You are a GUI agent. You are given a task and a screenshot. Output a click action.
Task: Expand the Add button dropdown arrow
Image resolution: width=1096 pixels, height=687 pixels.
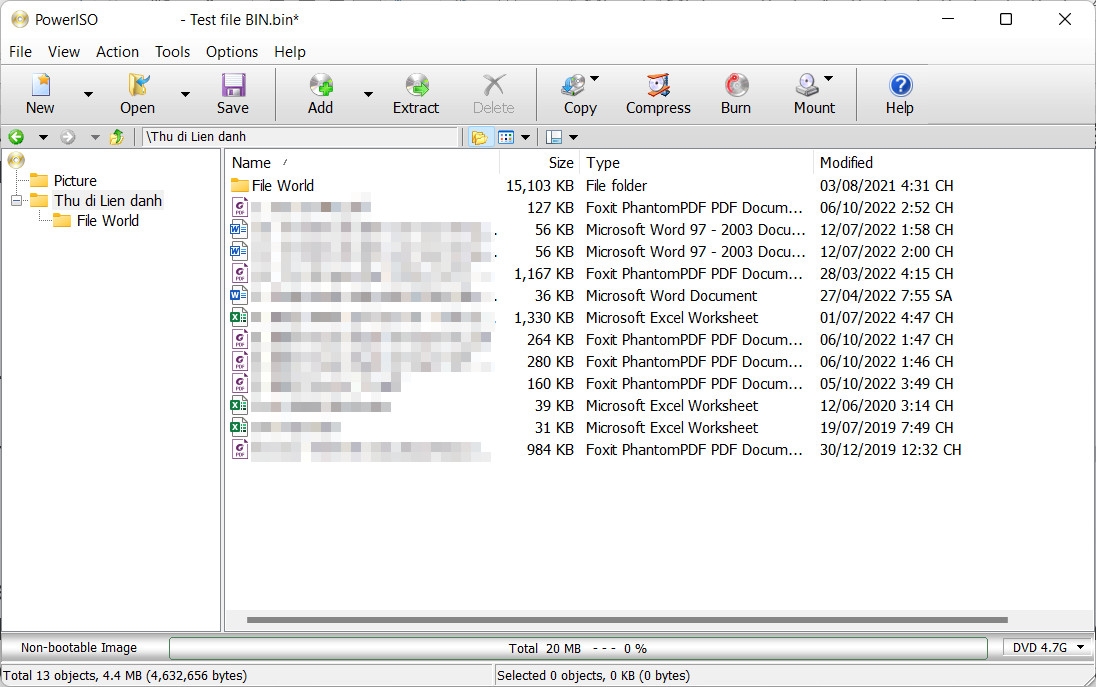pos(368,94)
